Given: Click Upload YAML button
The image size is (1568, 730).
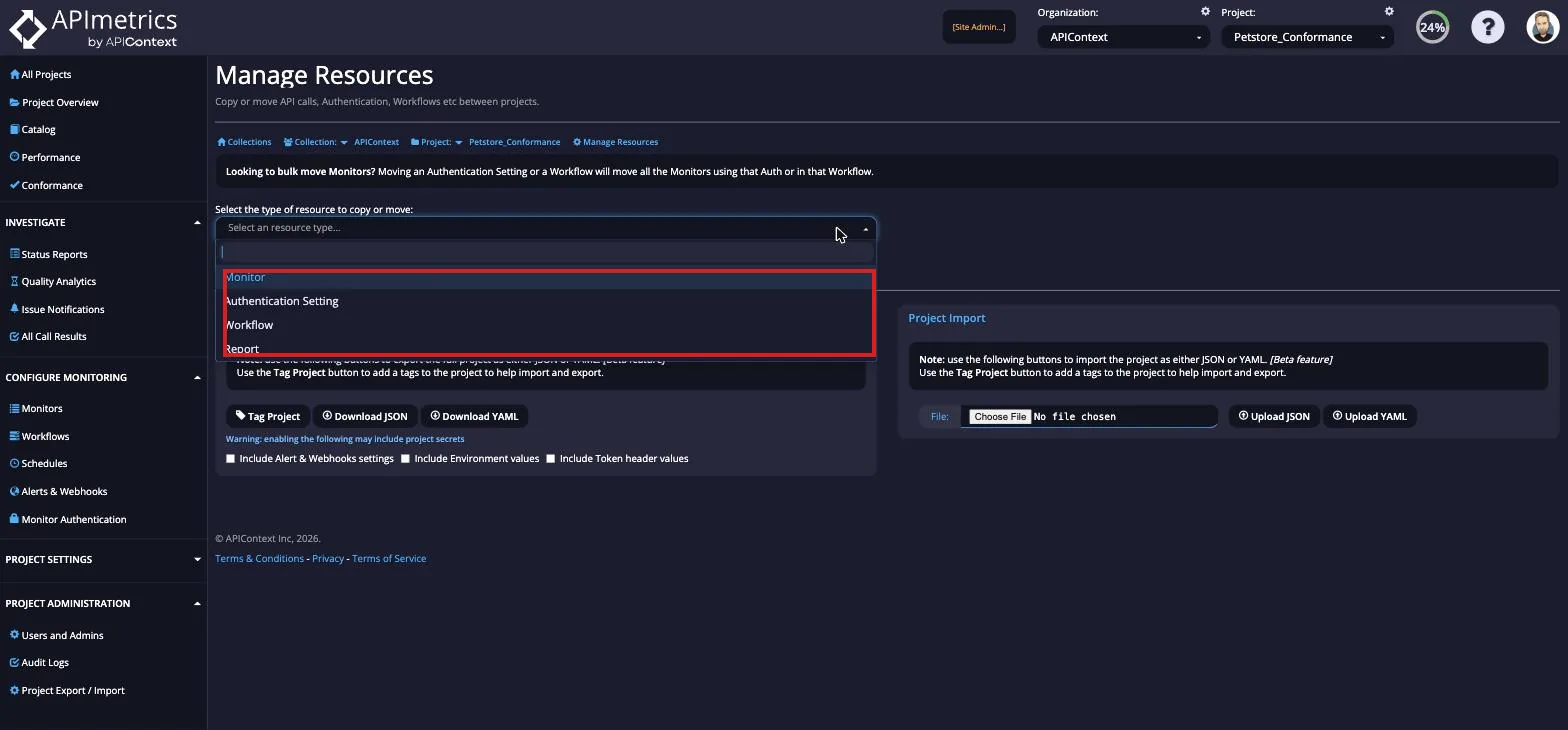Looking at the screenshot, I should [x=1370, y=416].
